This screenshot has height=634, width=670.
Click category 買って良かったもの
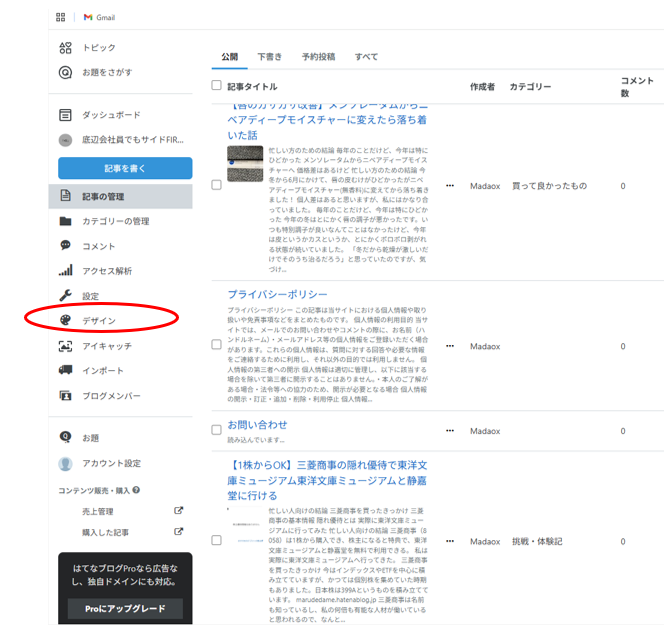click(x=550, y=186)
